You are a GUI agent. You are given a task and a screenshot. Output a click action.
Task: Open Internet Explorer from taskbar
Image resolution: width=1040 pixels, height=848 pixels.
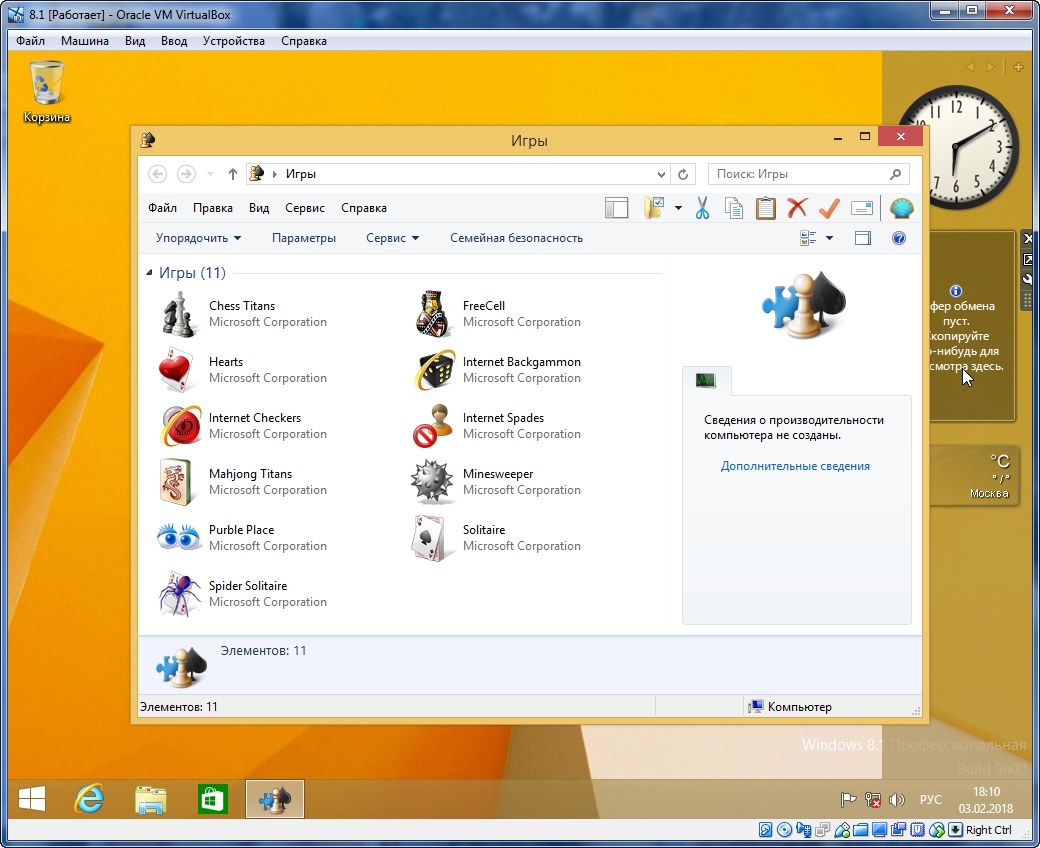[89, 799]
